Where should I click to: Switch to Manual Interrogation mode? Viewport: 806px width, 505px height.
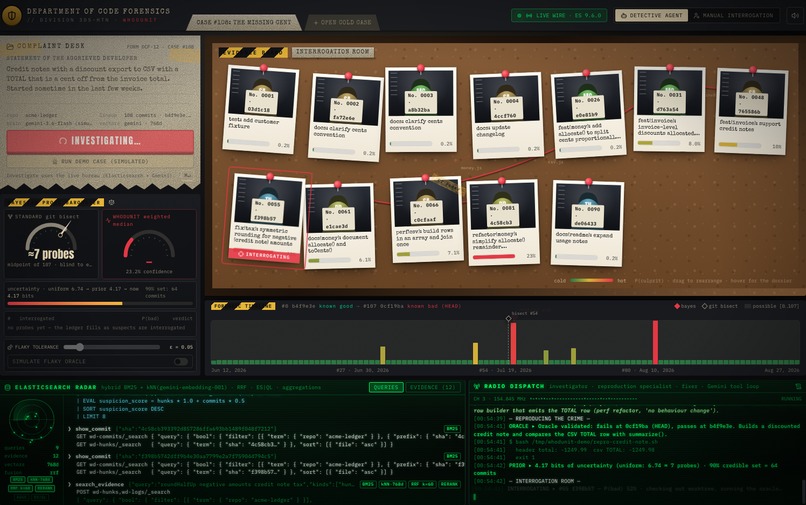point(734,15)
